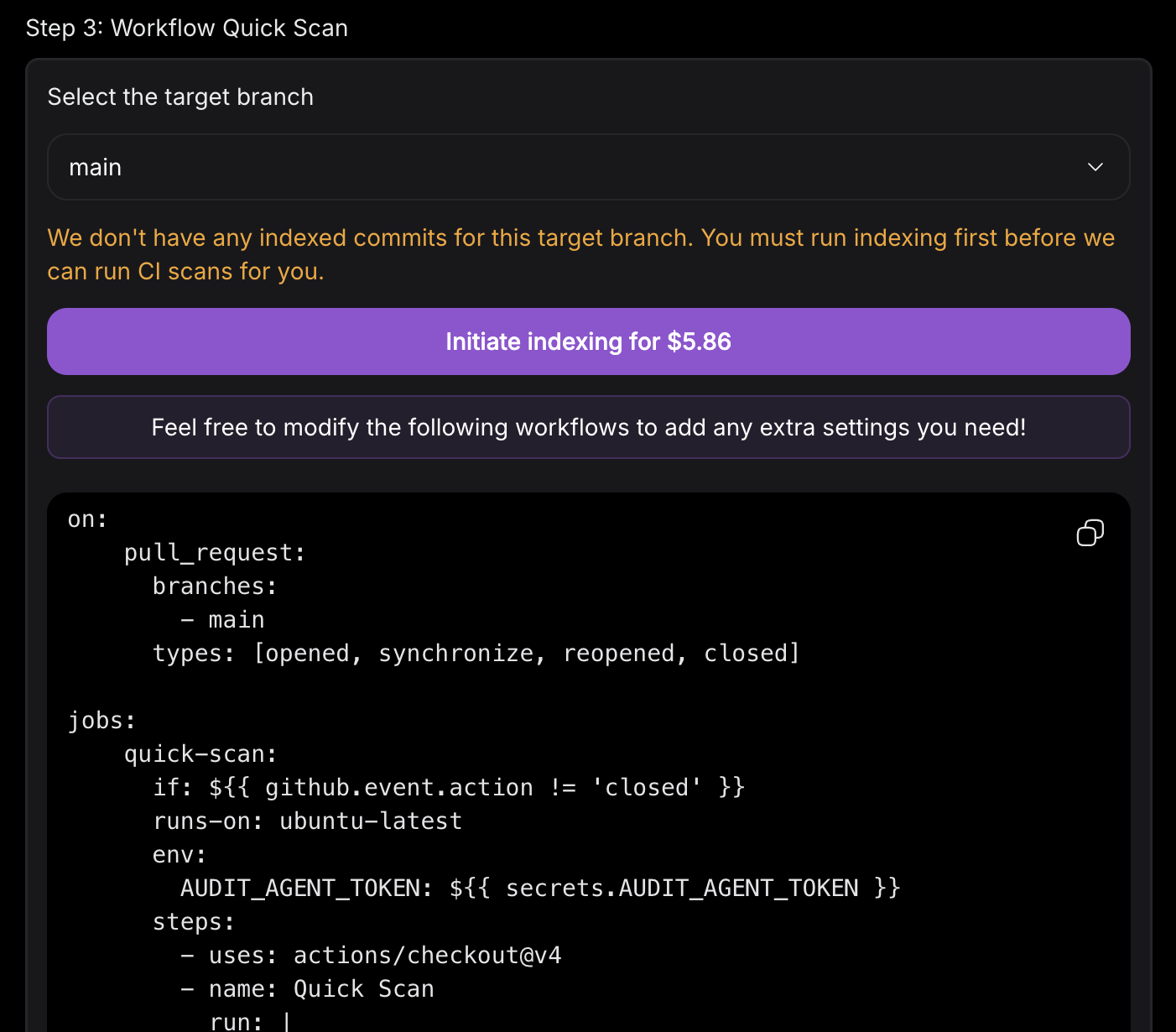Click the "Step 3: Workflow Quick Scan" heading
Image resolution: width=1176 pixels, height=1032 pixels.
(187, 28)
